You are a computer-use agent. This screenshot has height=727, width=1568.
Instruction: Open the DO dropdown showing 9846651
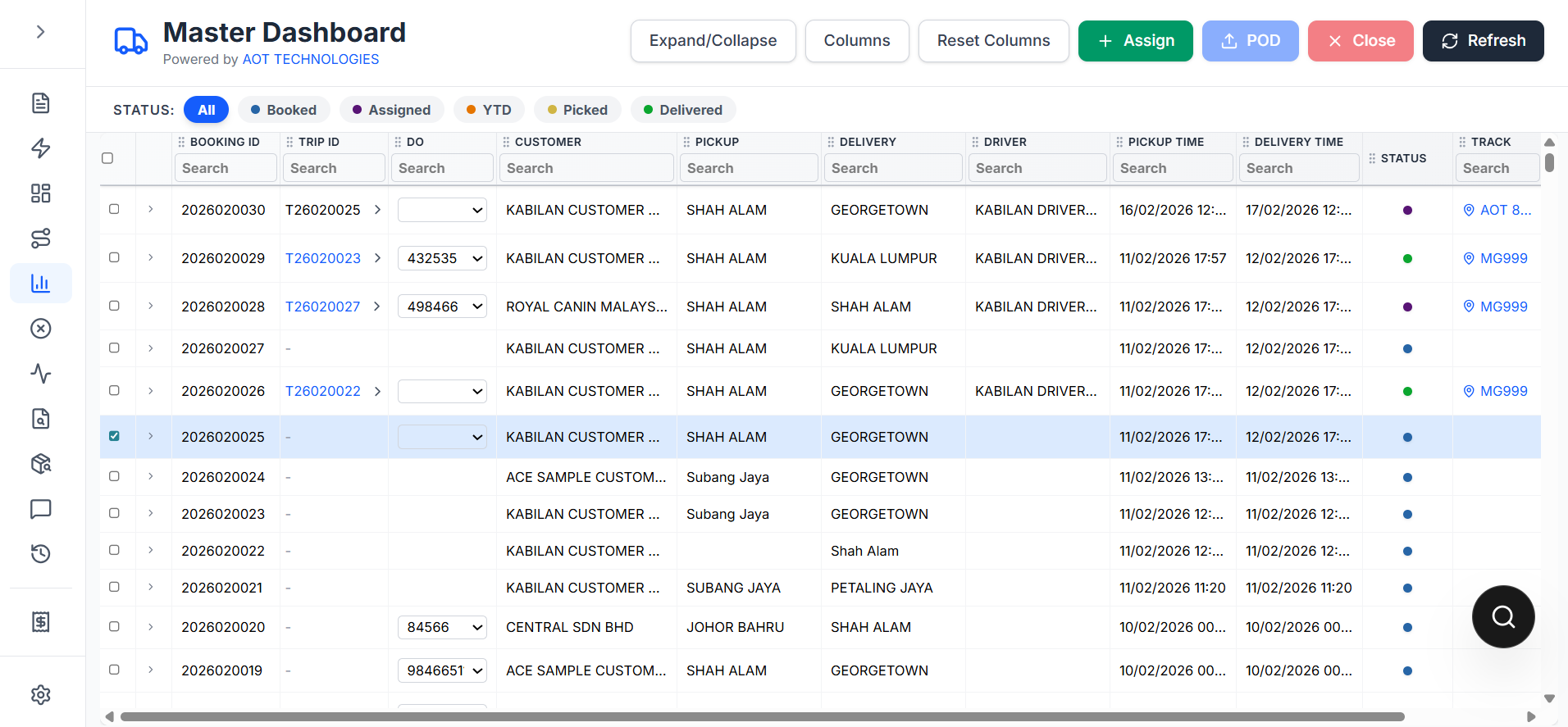point(442,670)
